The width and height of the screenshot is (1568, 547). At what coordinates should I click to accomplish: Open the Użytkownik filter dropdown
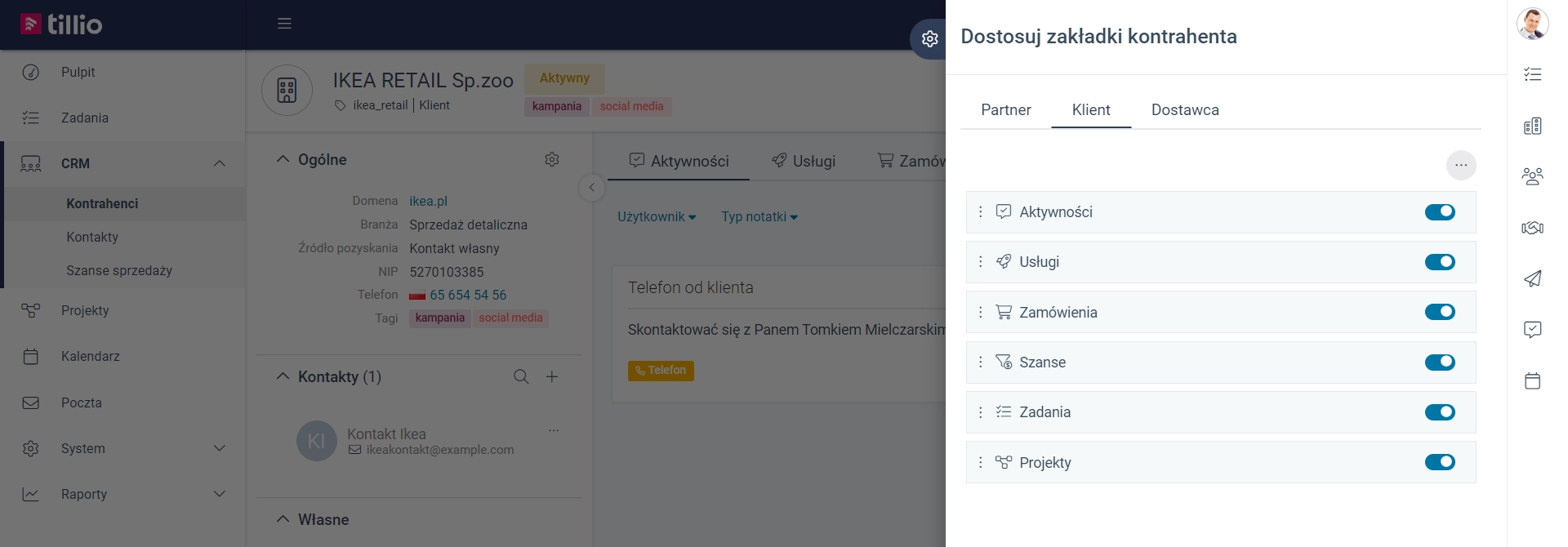(657, 216)
